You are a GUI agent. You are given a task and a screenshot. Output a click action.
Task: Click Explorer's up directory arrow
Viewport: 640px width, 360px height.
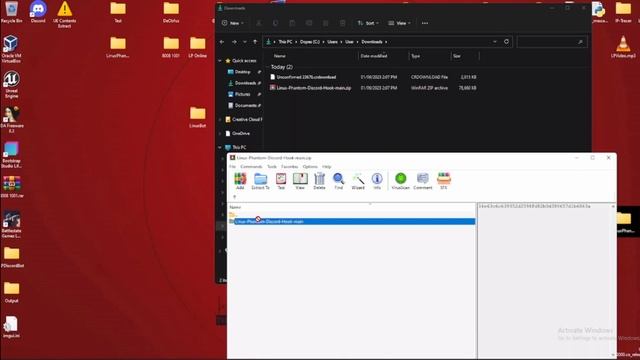255,42
